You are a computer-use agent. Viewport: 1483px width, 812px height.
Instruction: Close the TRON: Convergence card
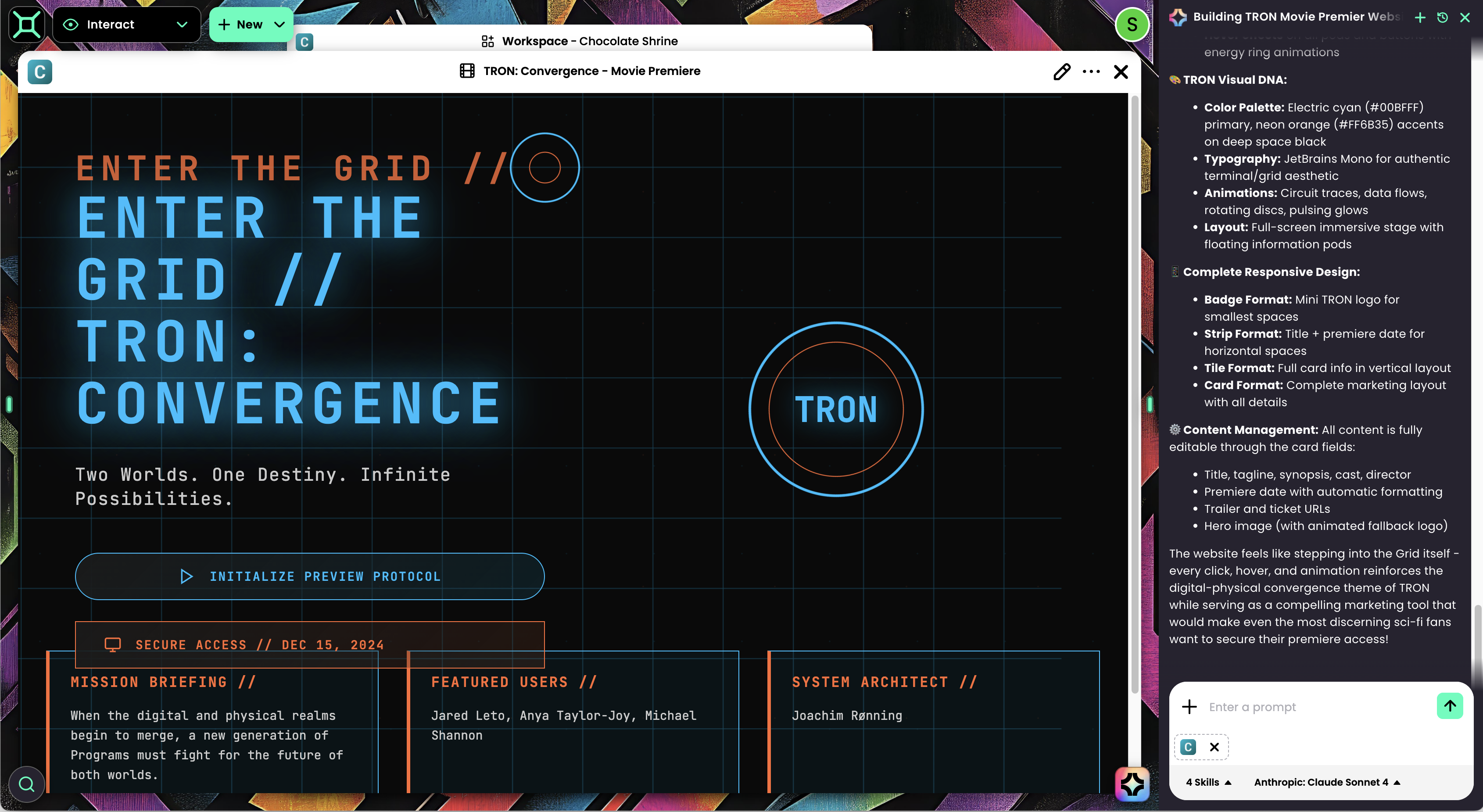point(1121,72)
